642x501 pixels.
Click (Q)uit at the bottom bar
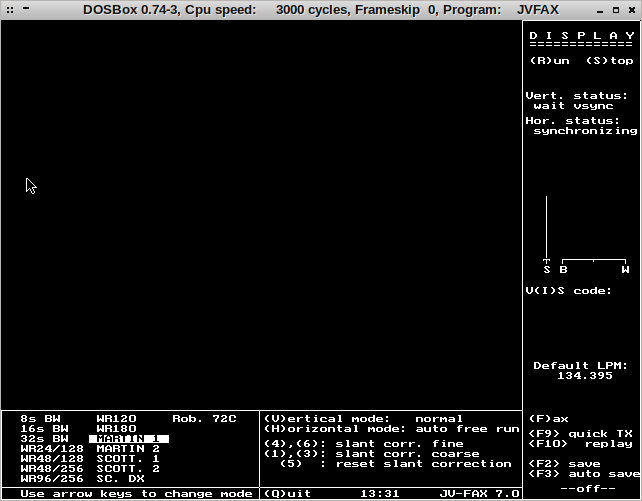pos(287,494)
